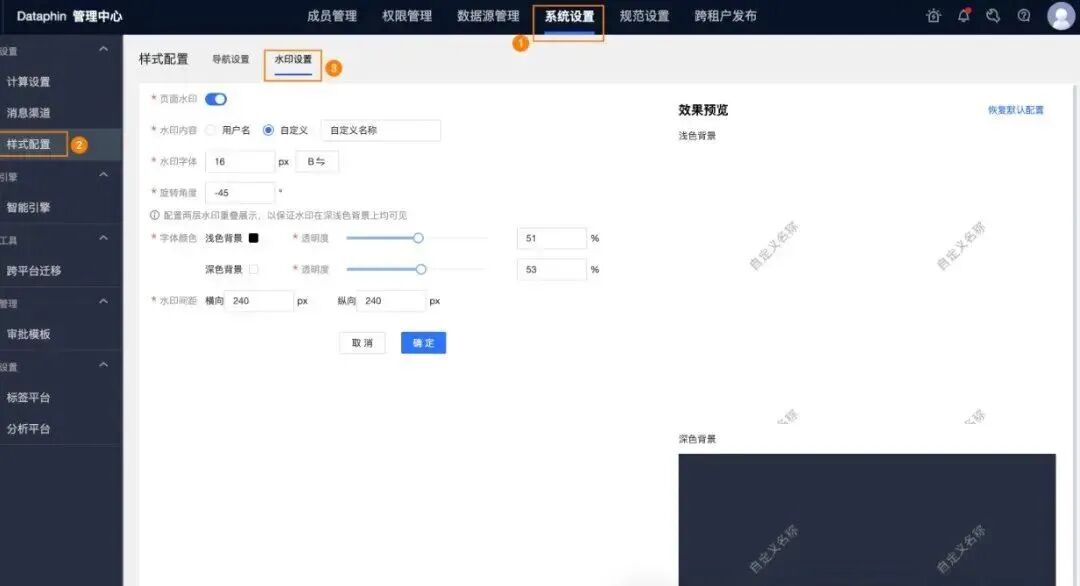The image size is (1080, 586).
Task: Switch to the 水印设置 tab
Action: pos(293,59)
